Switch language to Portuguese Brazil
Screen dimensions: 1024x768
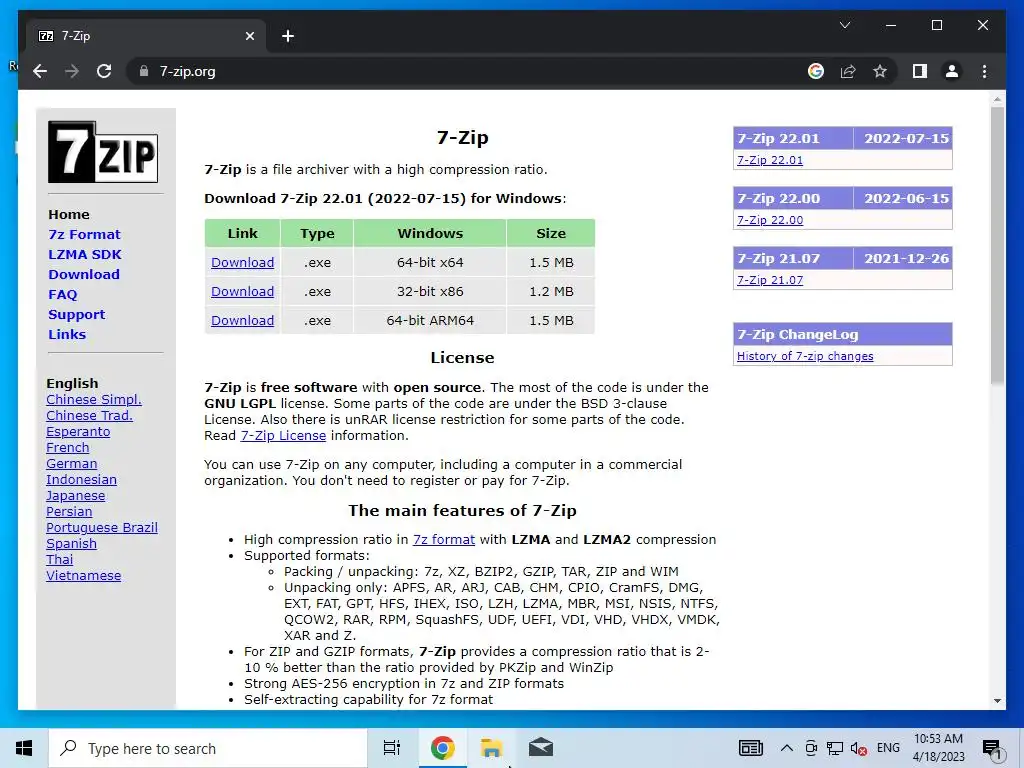102,528
